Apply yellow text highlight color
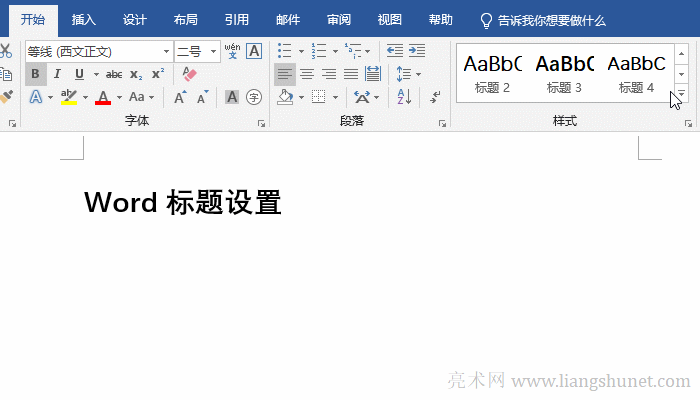Screen dimensions: 700x400 pos(69,97)
